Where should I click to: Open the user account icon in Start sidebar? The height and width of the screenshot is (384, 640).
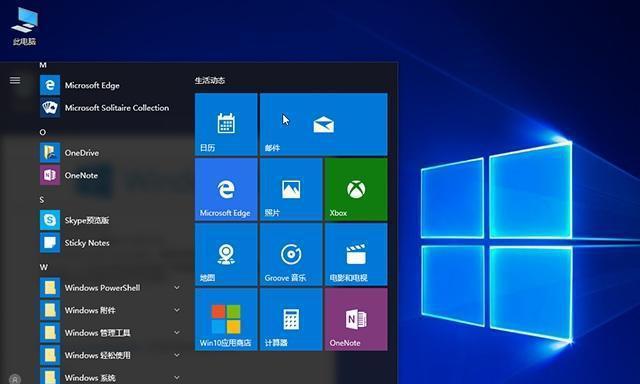point(15,379)
